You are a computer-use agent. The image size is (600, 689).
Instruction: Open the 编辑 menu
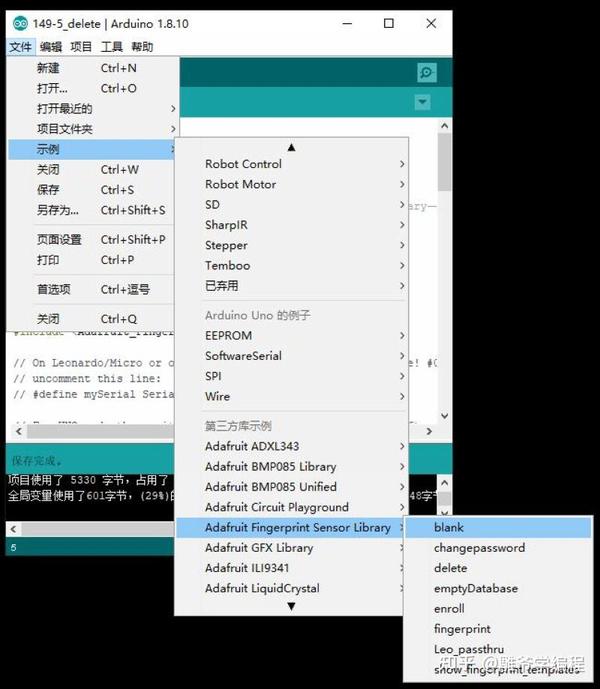click(x=51, y=47)
